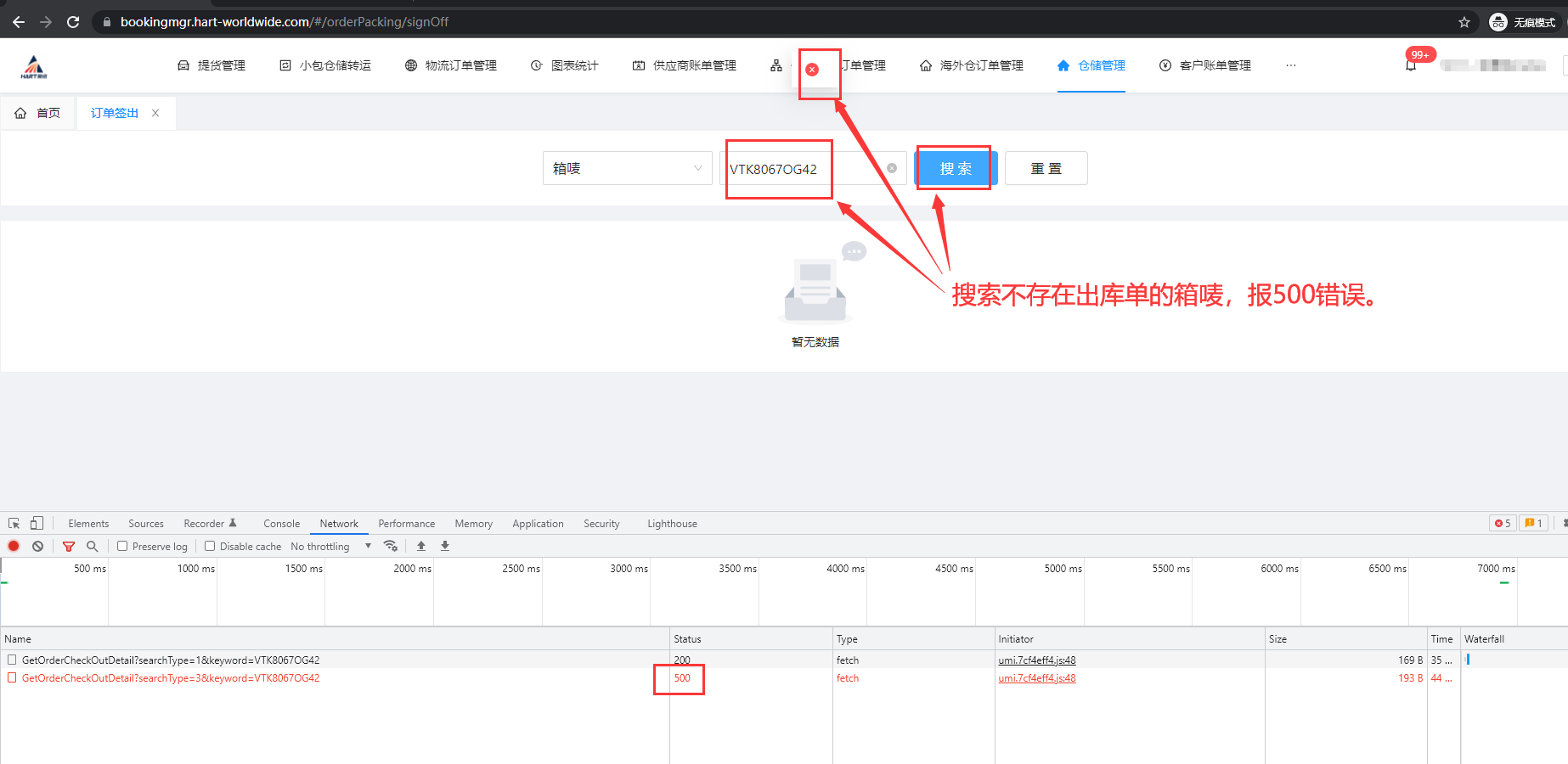Click the blue 搜索 button
The width and height of the screenshot is (1568, 764).
(956, 168)
